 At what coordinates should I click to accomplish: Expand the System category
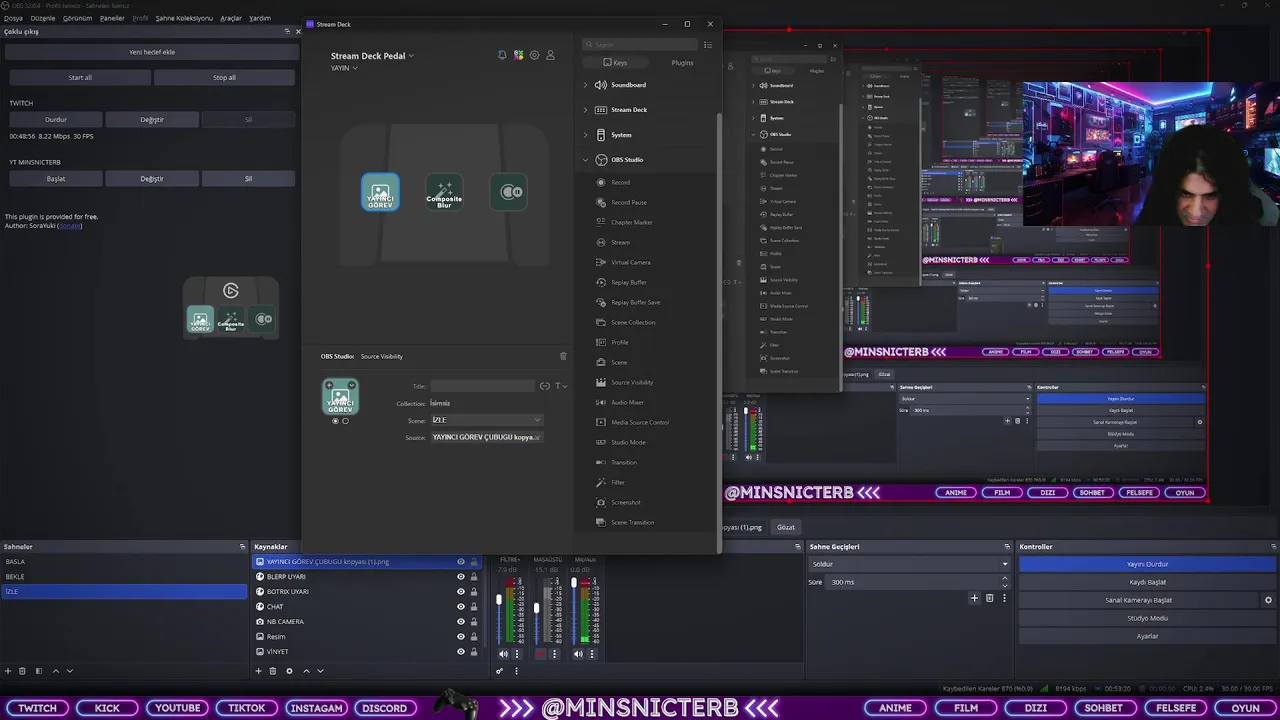pyautogui.click(x=586, y=135)
